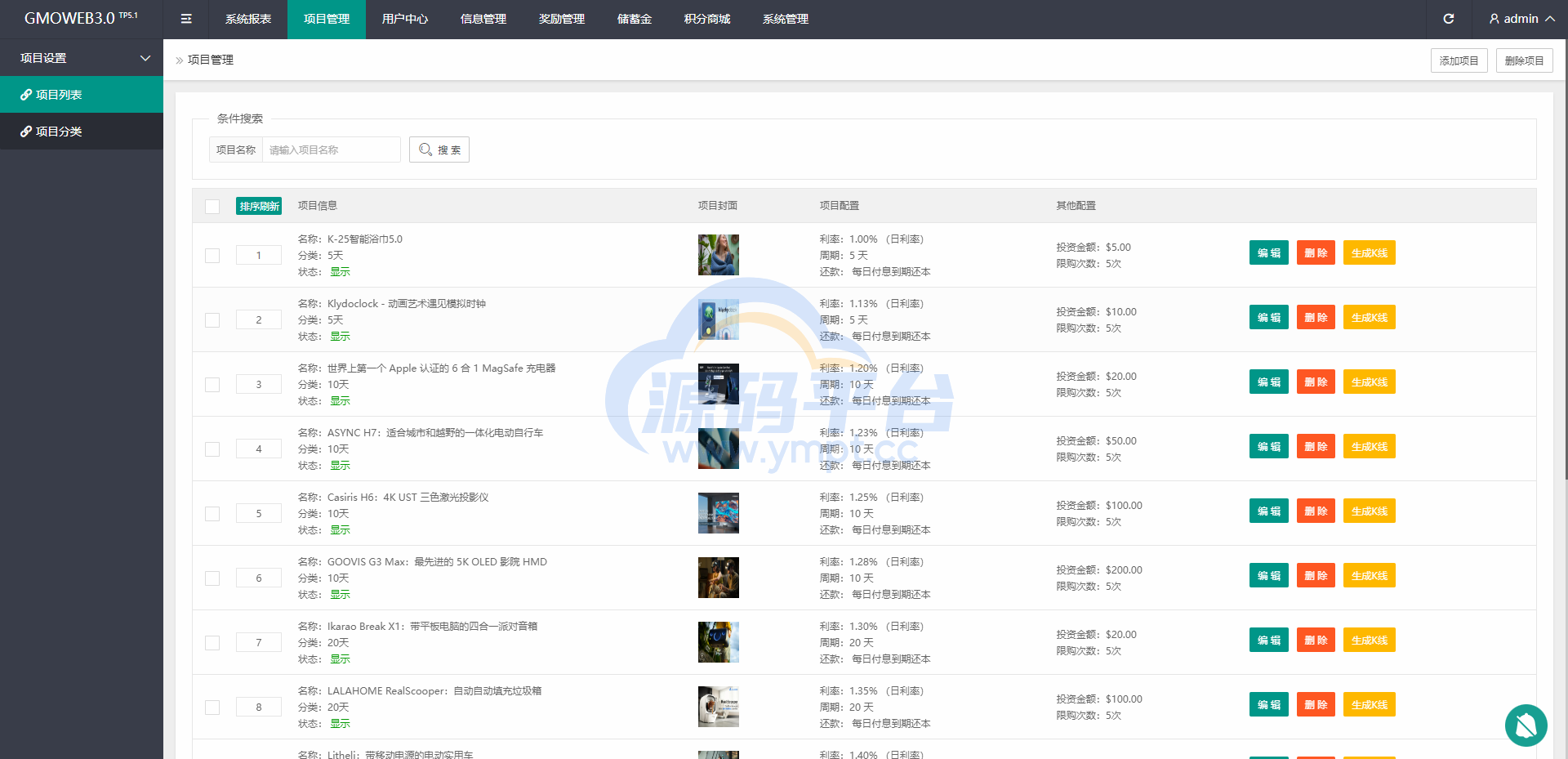Edit the Ikarao Break X1 project
The width and height of the screenshot is (1568, 759).
(1269, 640)
